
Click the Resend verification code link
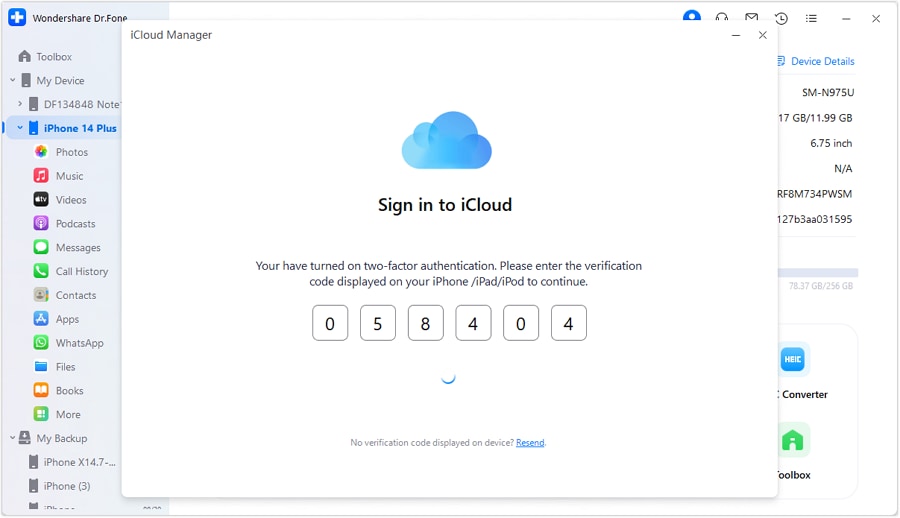click(530, 443)
